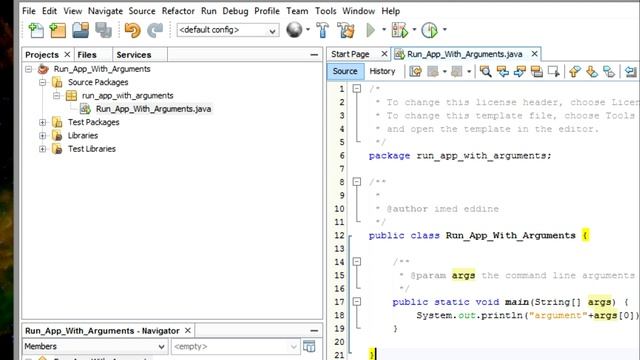Click the Debug Project icon
Screen dimensions: 640x360
(x=400, y=30)
